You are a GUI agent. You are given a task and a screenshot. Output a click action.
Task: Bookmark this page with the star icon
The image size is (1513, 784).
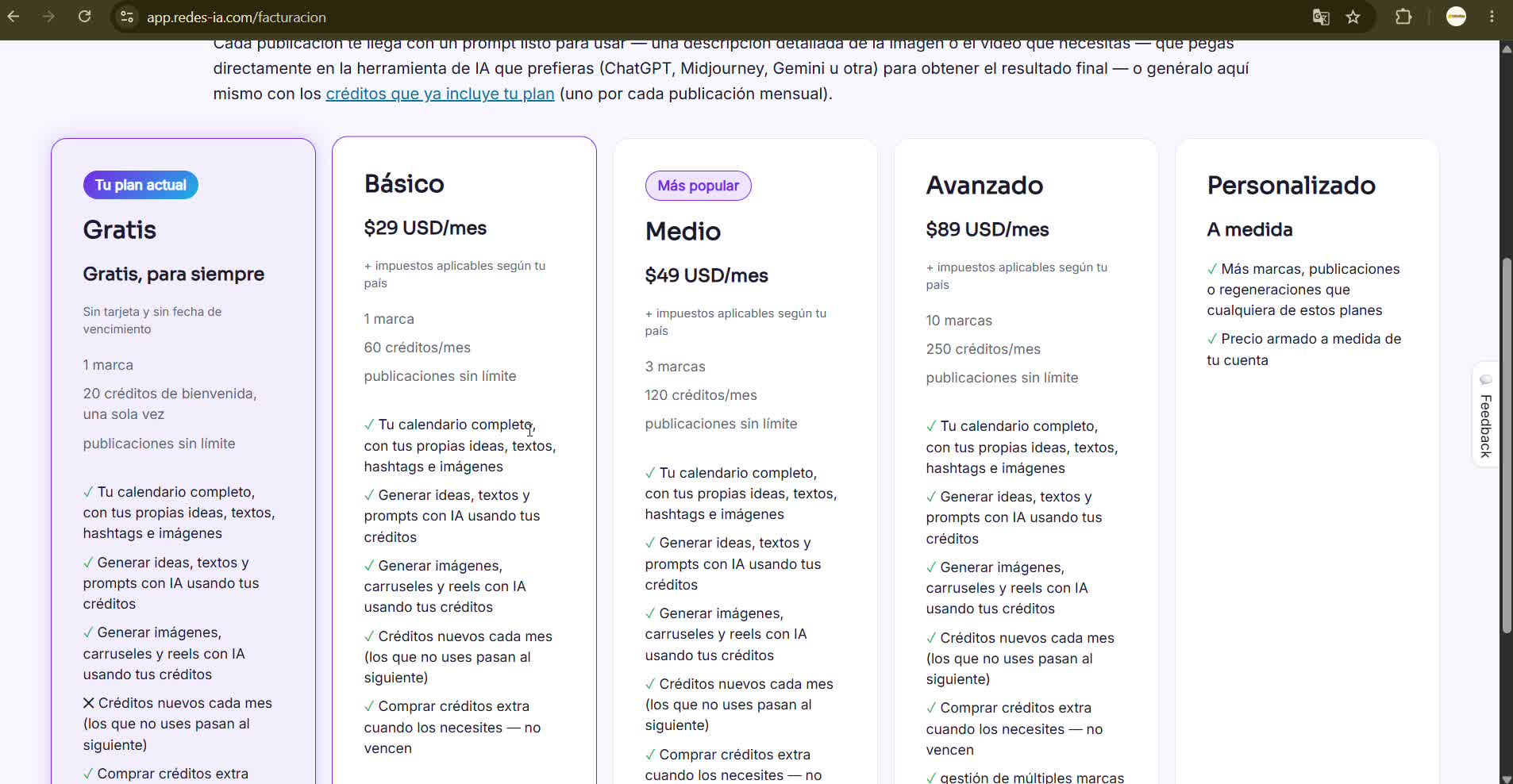pos(1353,17)
